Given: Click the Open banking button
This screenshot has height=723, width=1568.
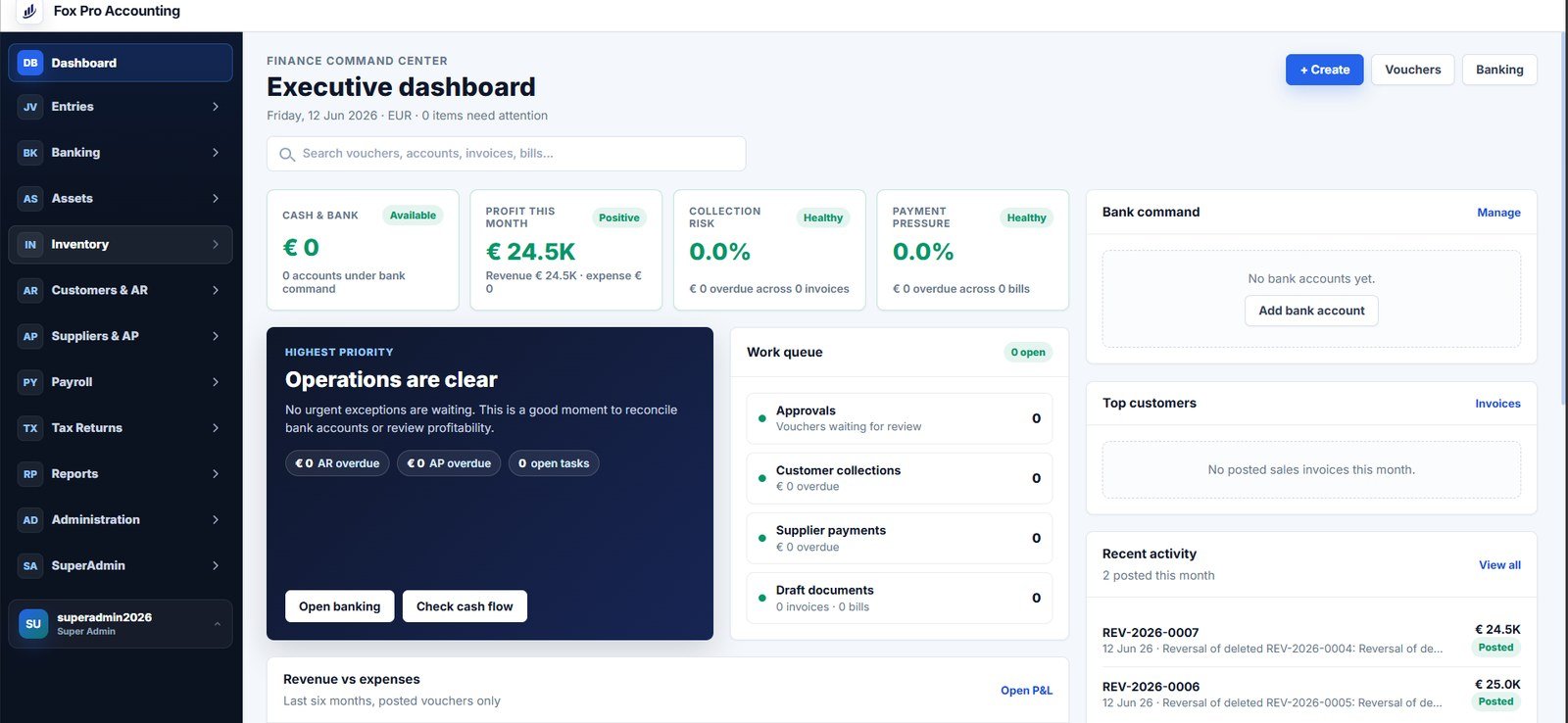Looking at the screenshot, I should tap(339, 606).
